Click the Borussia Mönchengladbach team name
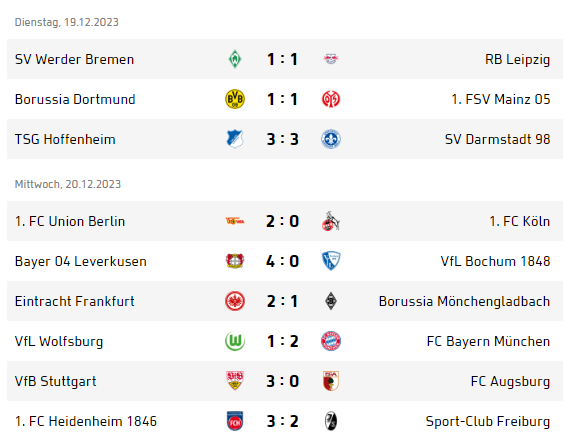The height and width of the screenshot is (438, 563). click(464, 301)
